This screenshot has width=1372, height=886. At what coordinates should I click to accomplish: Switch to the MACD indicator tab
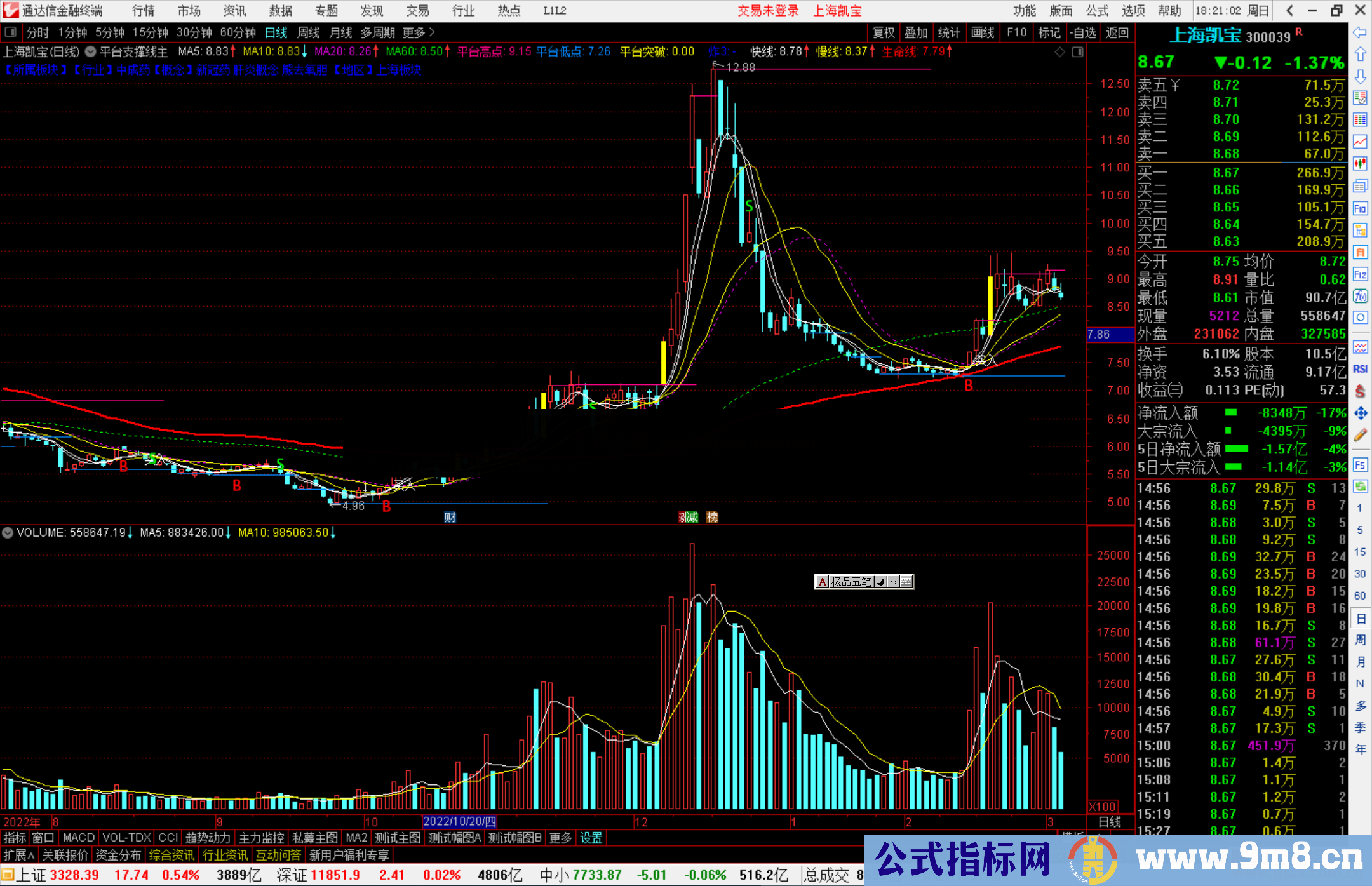click(78, 838)
